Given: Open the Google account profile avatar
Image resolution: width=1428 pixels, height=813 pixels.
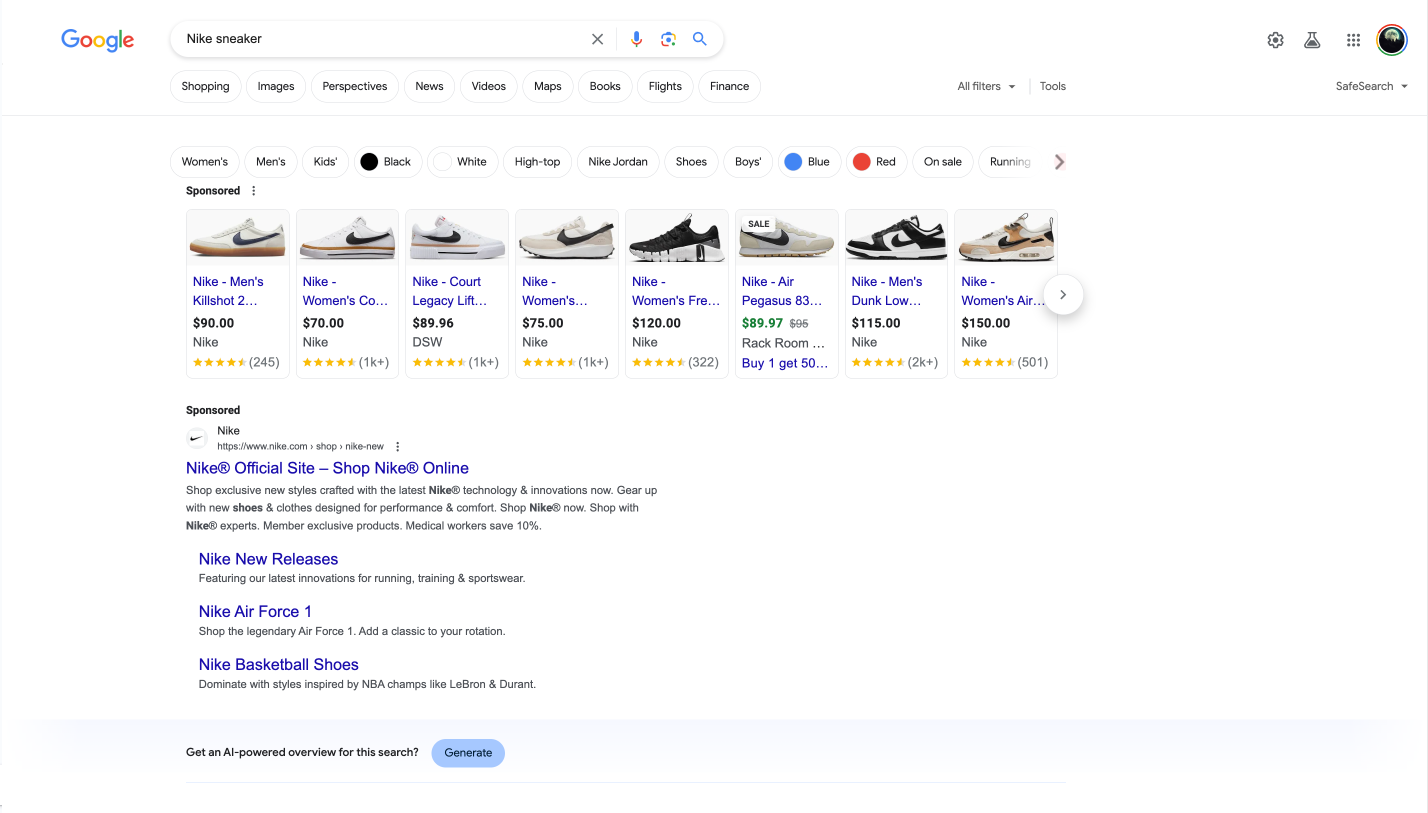Looking at the screenshot, I should pyautogui.click(x=1392, y=40).
